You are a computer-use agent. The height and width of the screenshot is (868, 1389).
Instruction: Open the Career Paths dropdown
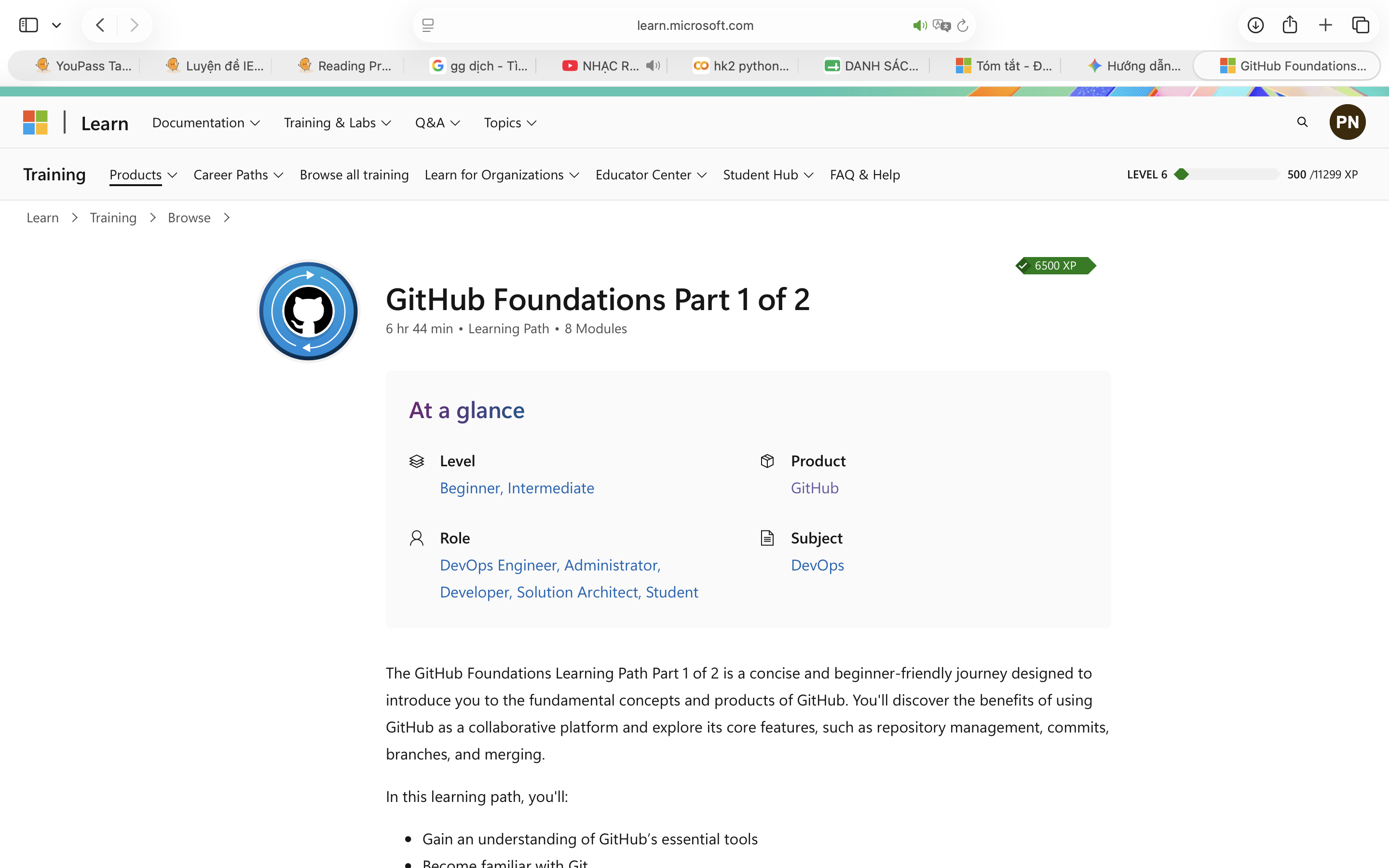(x=238, y=175)
